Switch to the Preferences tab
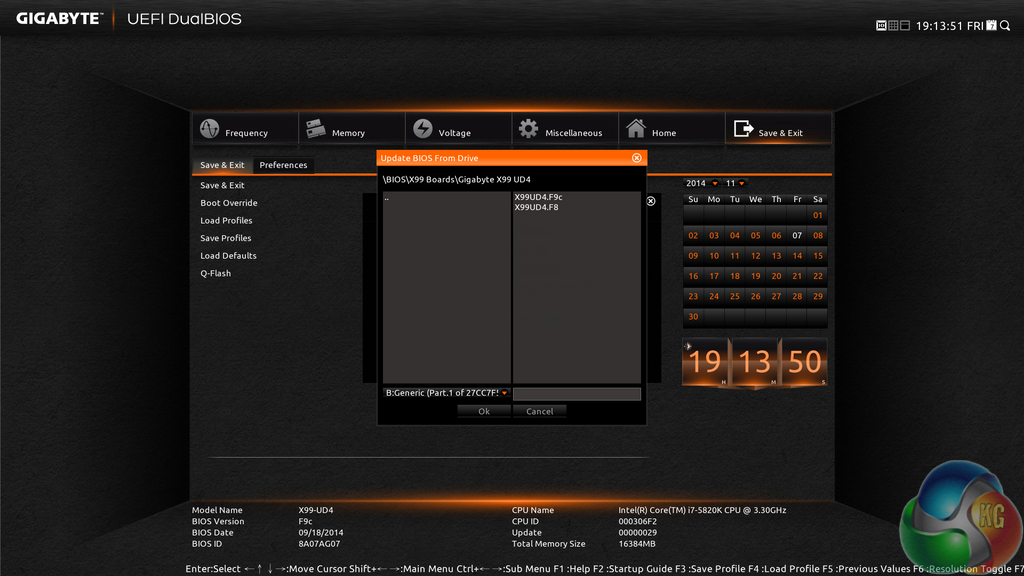The image size is (1024, 576). point(283,165)
